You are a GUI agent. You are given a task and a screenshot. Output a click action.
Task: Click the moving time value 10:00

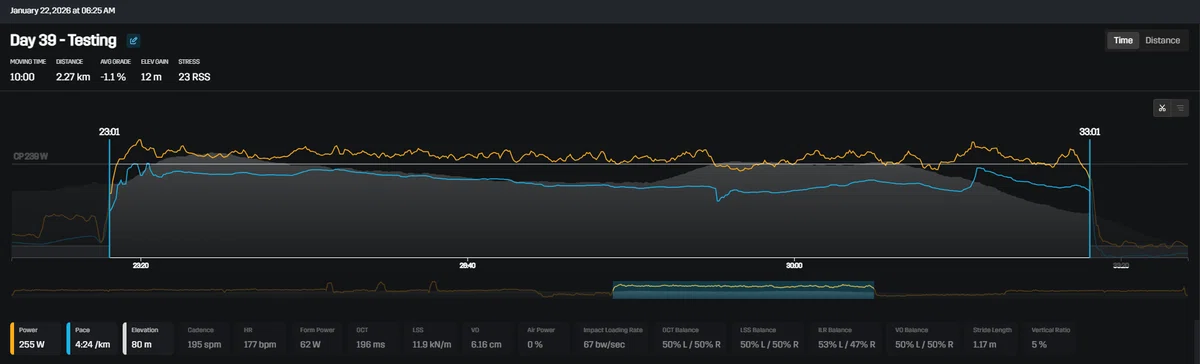[x=23, y=77]
